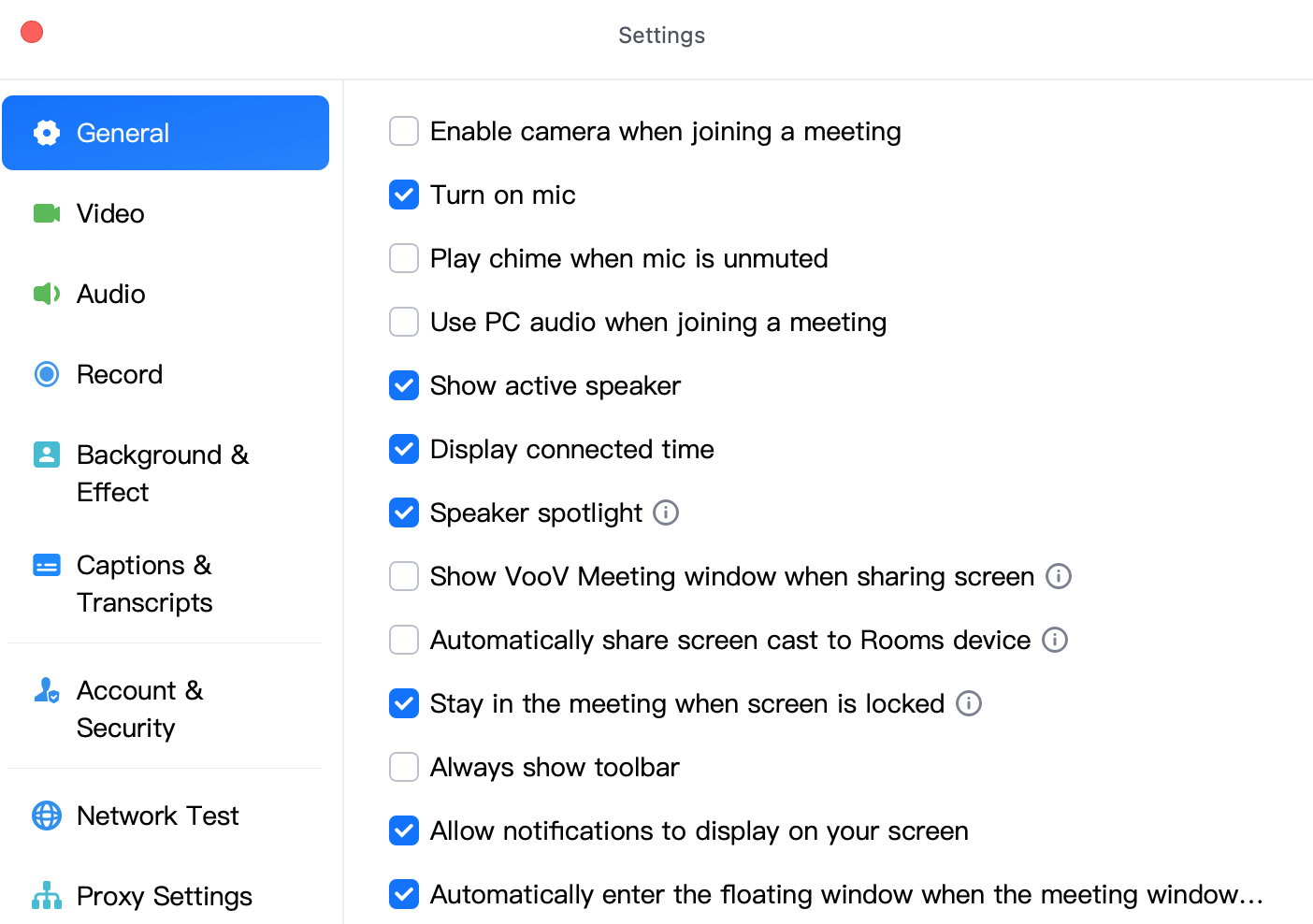This screenshot has height=924, width=1313.
Task: Click the Video camera icon in sidebar
Action: point(45,213)
